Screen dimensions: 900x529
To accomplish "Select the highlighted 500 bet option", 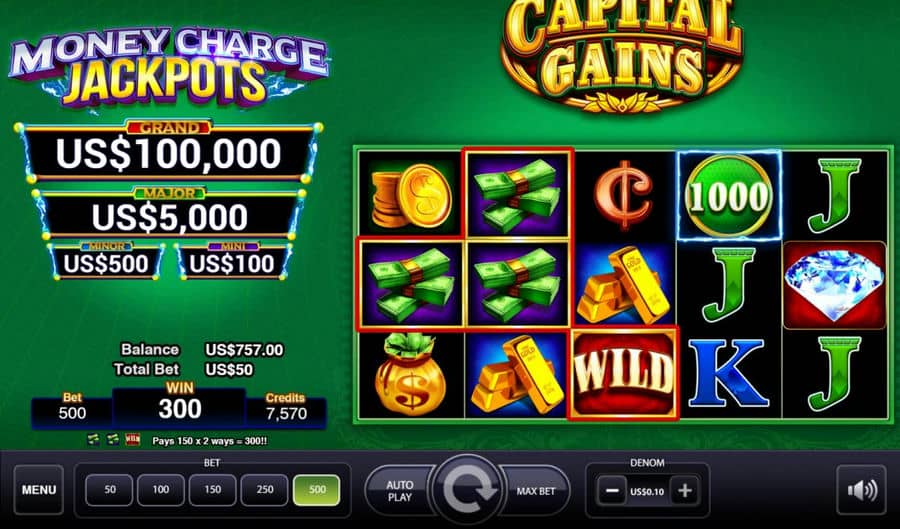I will click(x=317, y=490).
